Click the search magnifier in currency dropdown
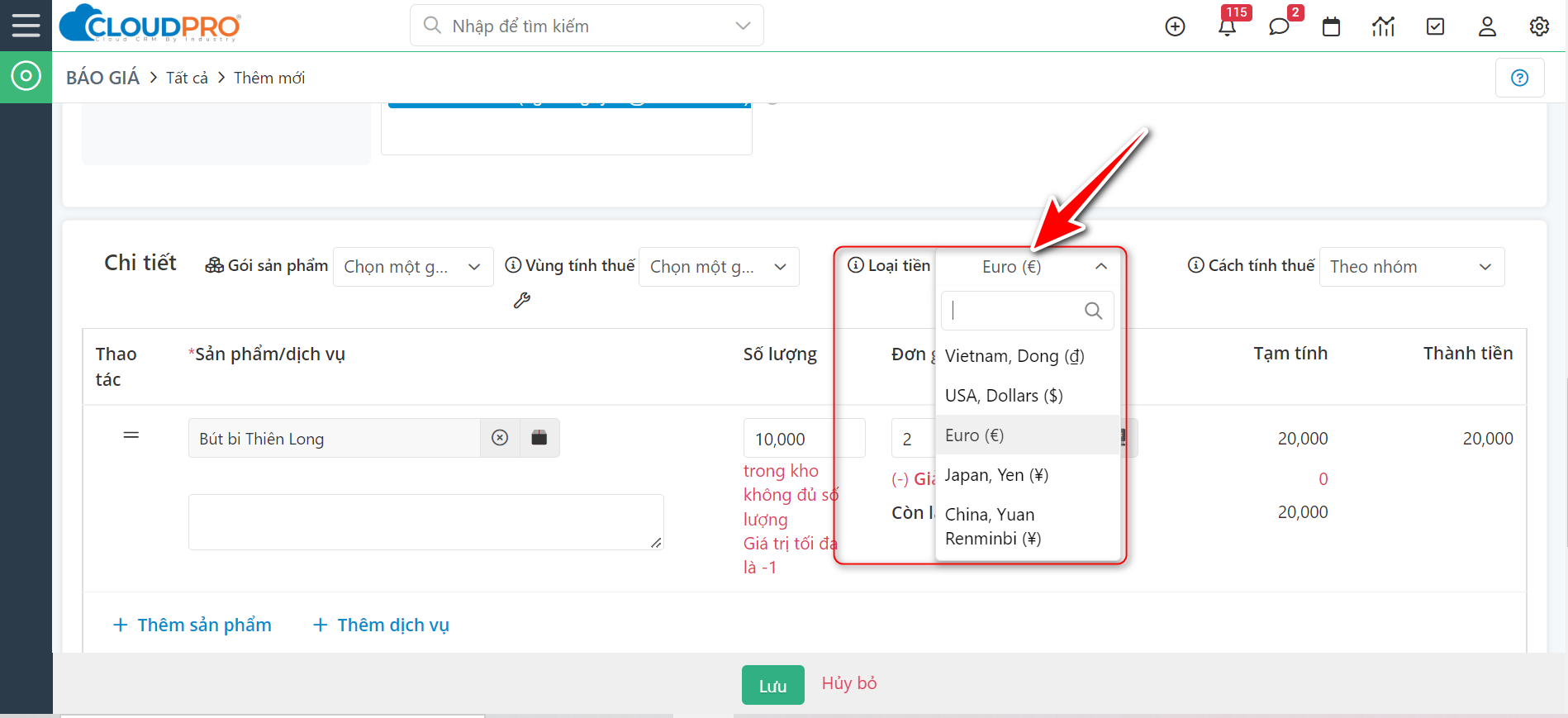 point(1093,311)
